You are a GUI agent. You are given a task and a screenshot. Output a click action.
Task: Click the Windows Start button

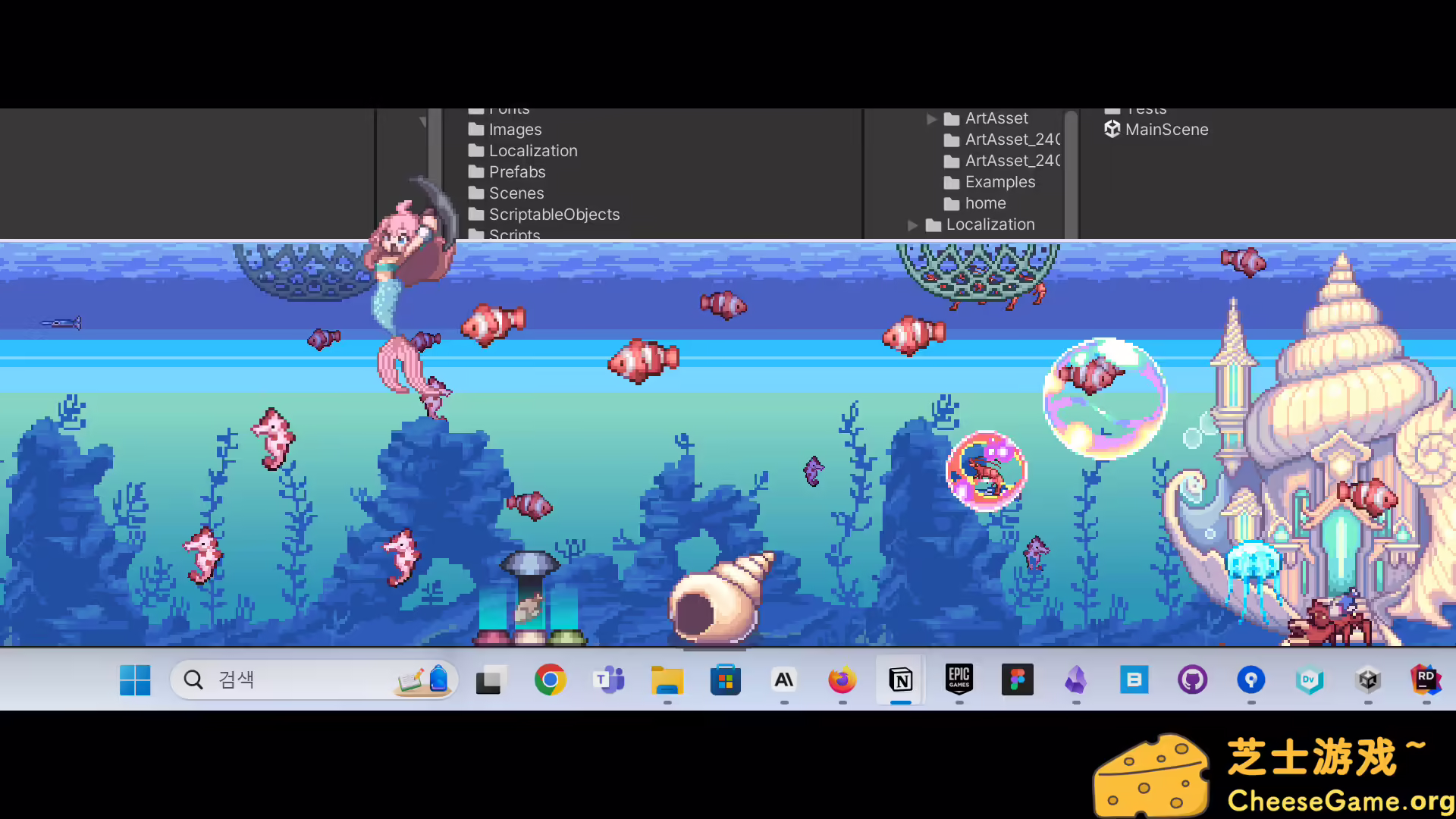click(135, 679)
